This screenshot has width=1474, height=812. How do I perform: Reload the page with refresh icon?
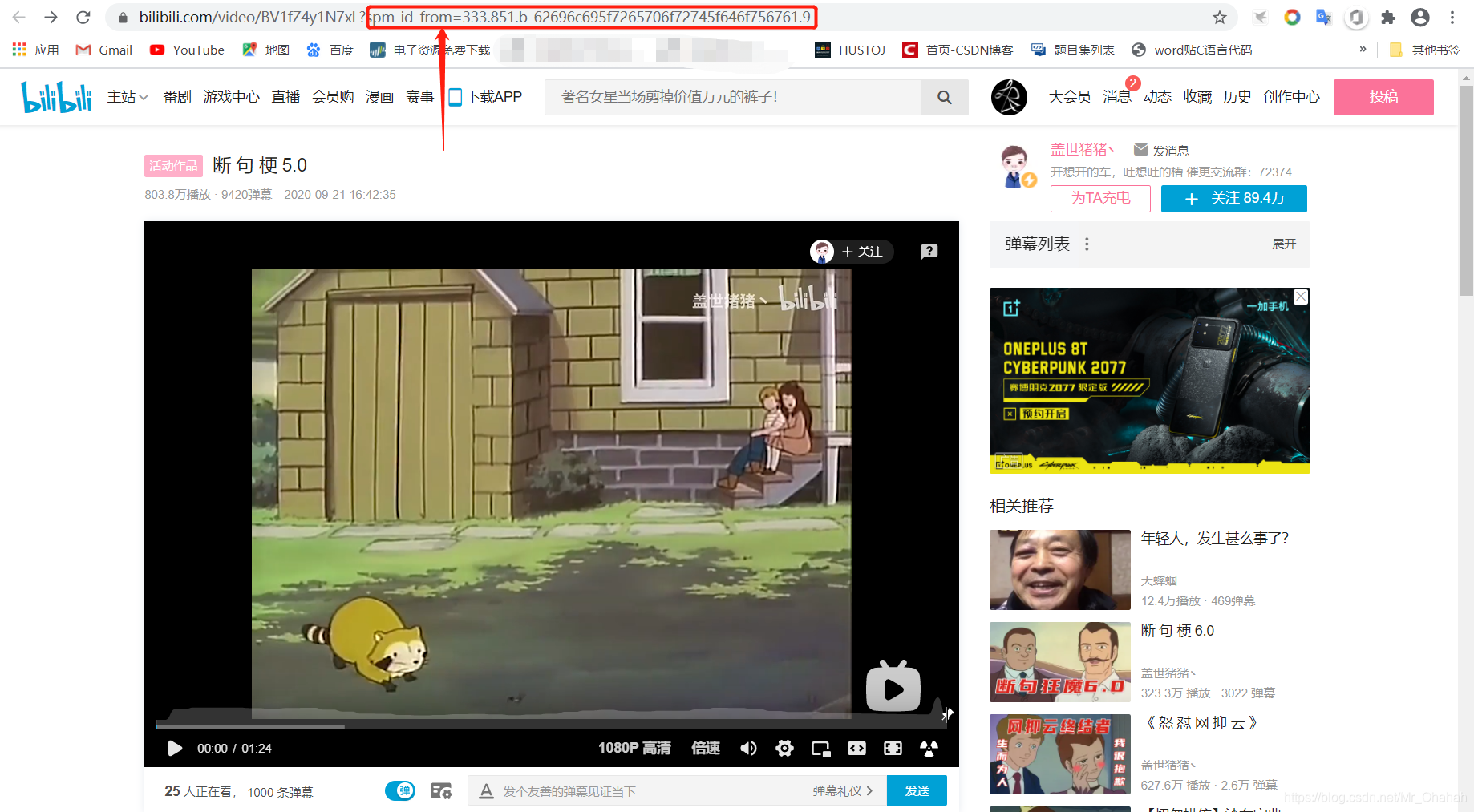point(83,17)
